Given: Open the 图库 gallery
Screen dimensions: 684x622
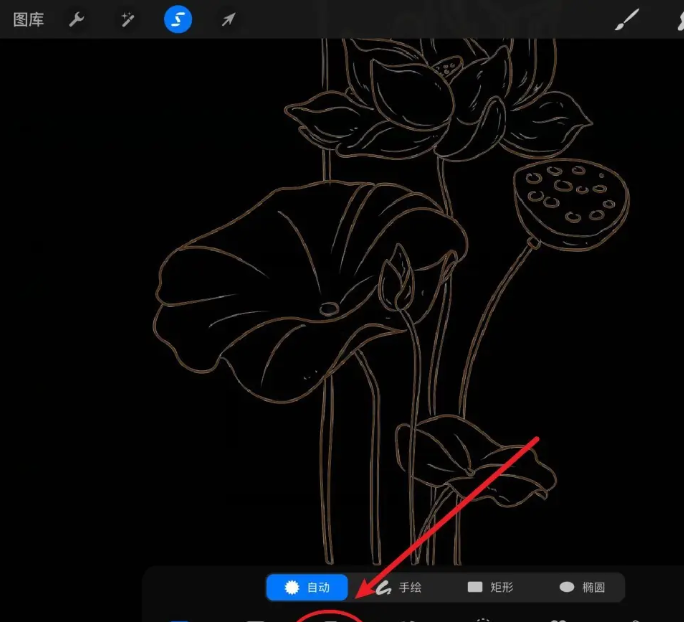Looking at the screenshot, I should 28,20.
